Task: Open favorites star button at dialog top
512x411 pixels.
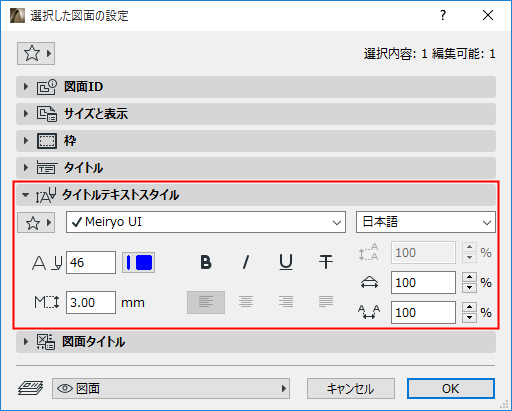Action: pyautogui.click(x=36, y=53)
